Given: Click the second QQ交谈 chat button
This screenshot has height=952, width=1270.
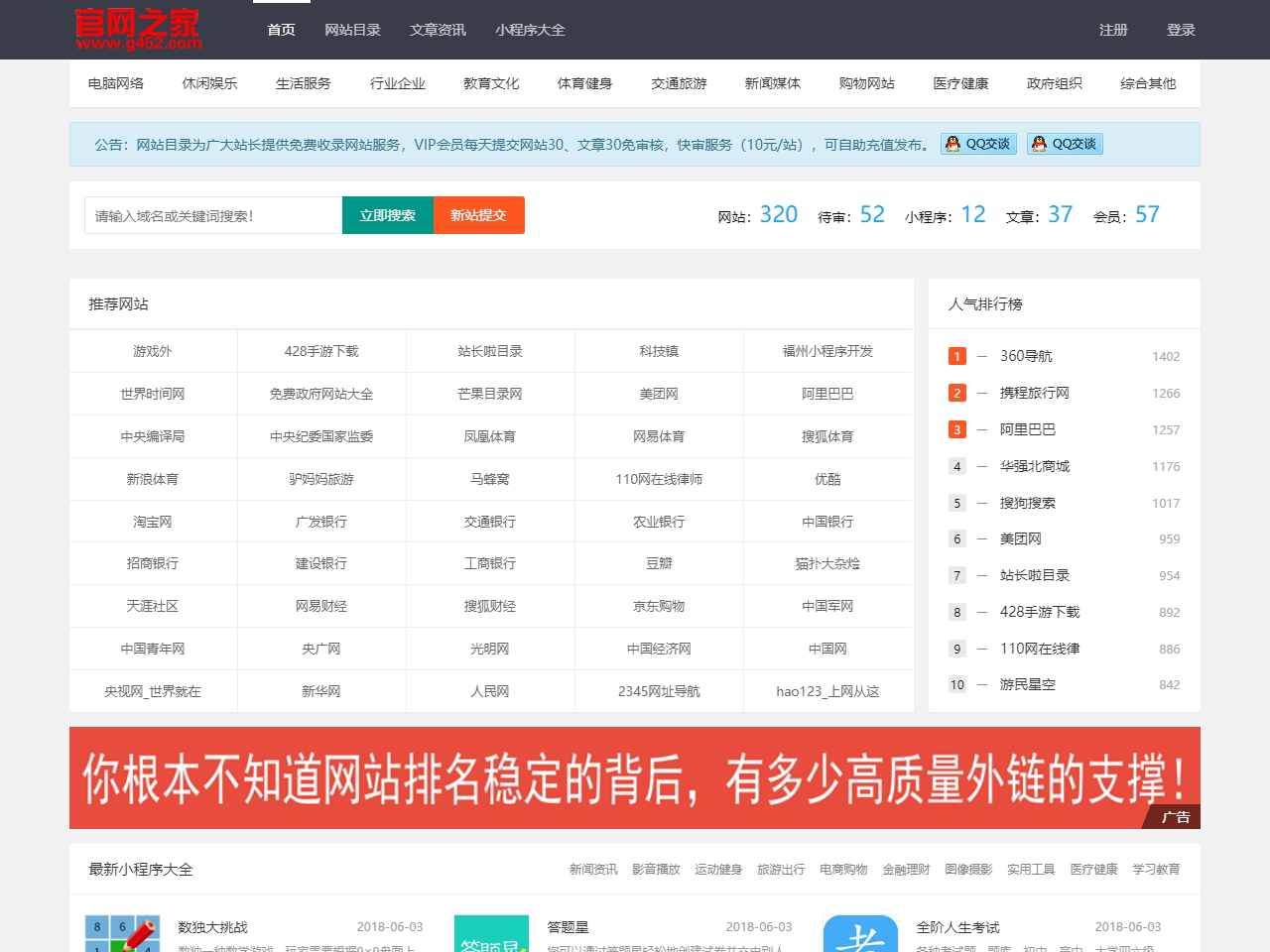Looking at the screenshot, I should pyautogui.click(x=1065, y=144).
